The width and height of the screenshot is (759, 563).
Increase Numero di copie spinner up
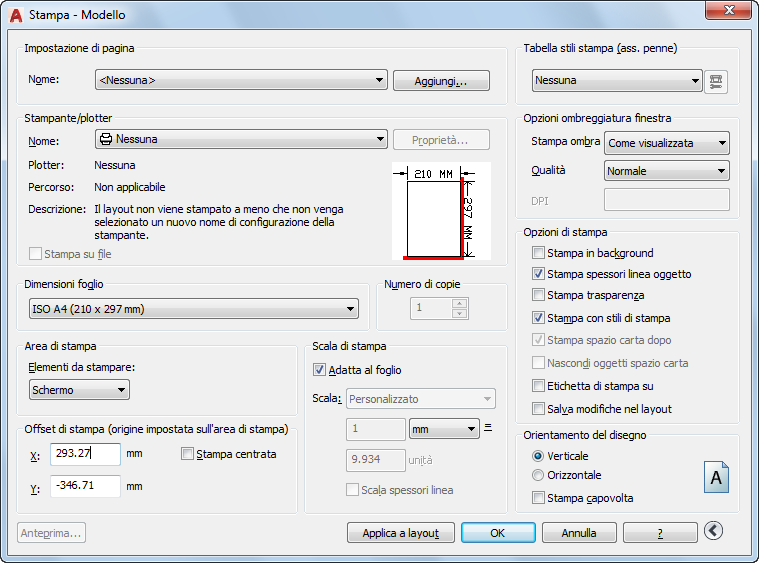(x=459, y=304)
